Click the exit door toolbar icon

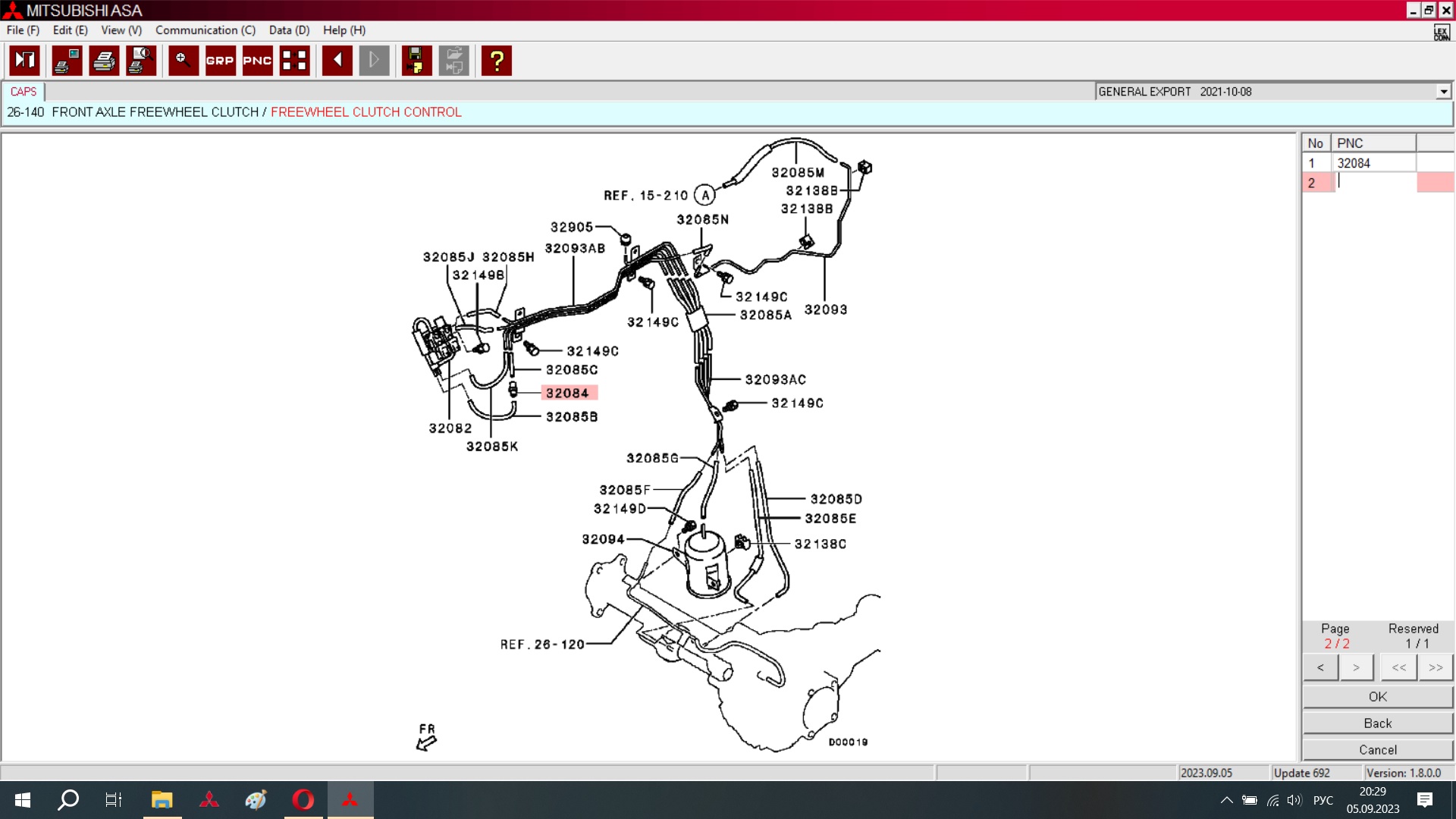click(24, 61)
